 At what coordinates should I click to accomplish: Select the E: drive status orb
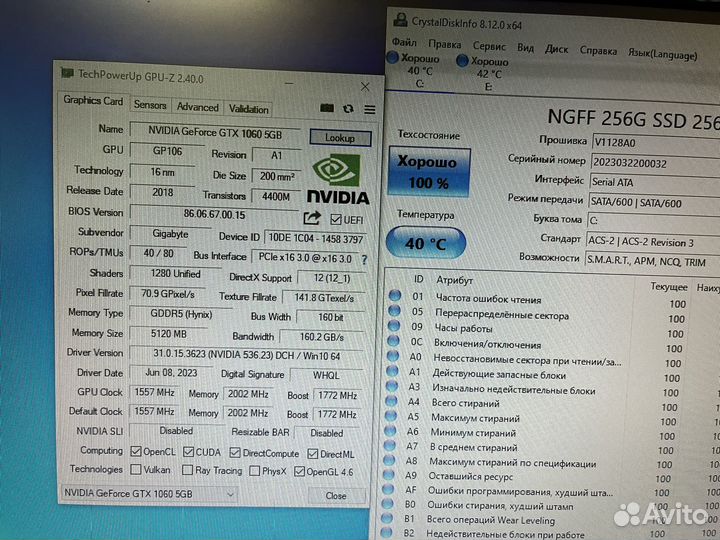pos(462,60)
